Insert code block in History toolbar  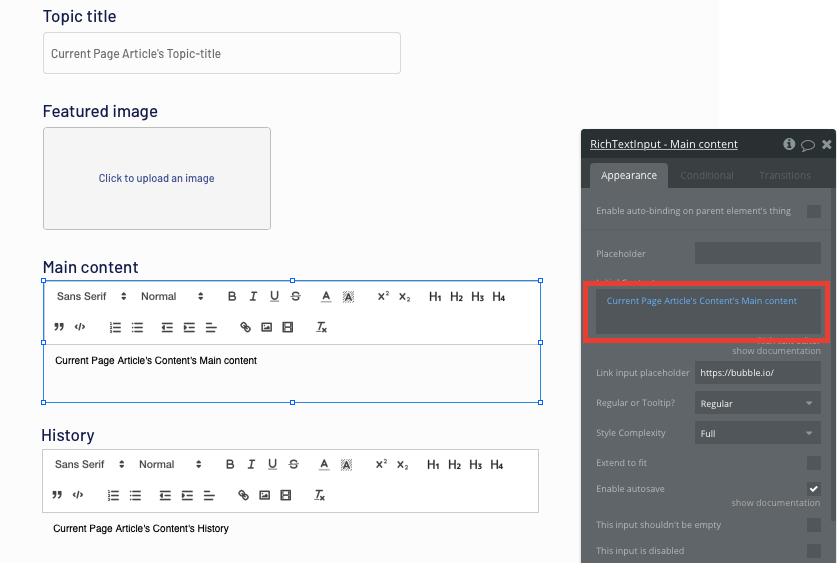pyautogui.click(x=78, y=495)
